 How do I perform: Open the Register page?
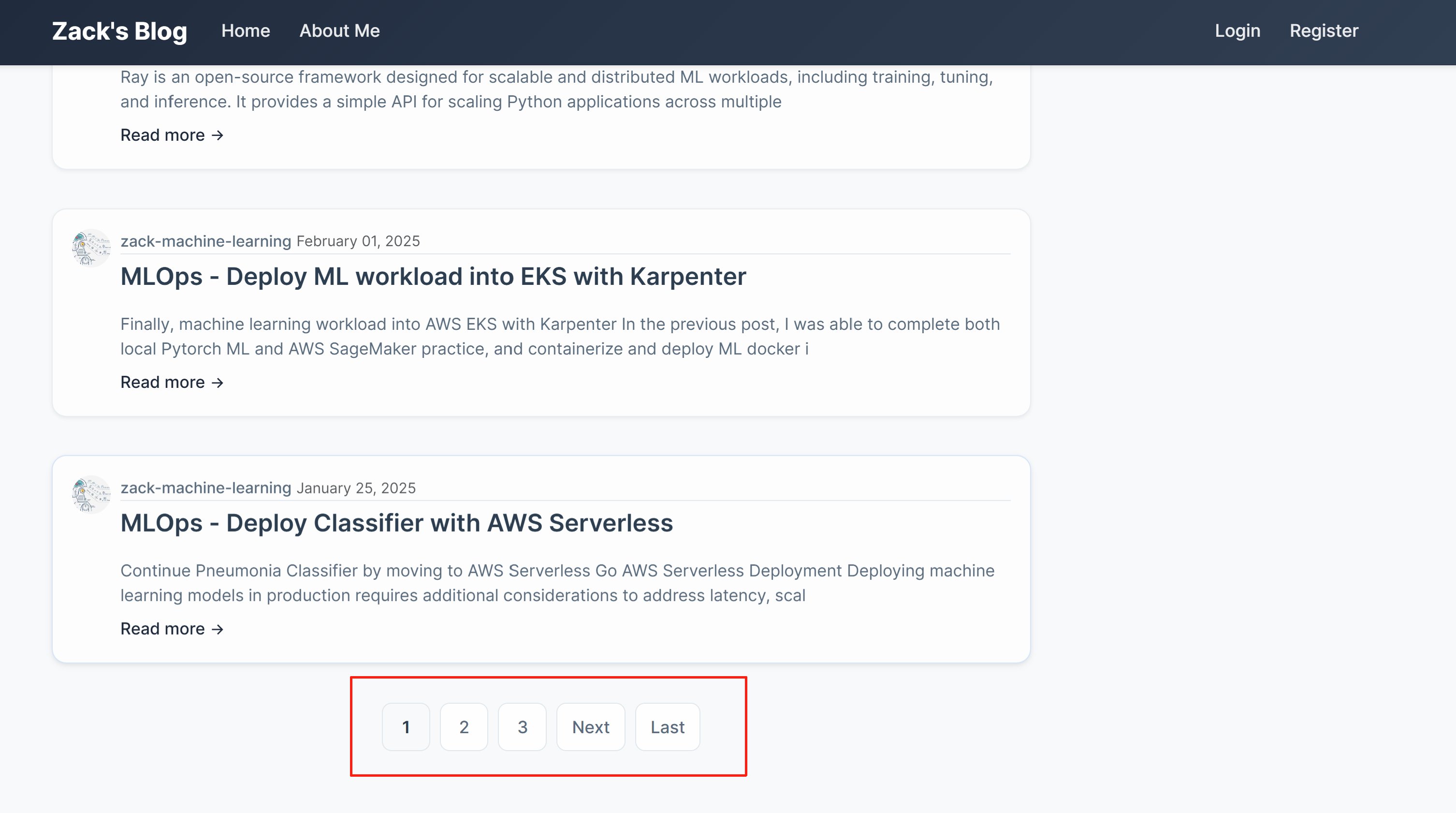point(1324,30)
